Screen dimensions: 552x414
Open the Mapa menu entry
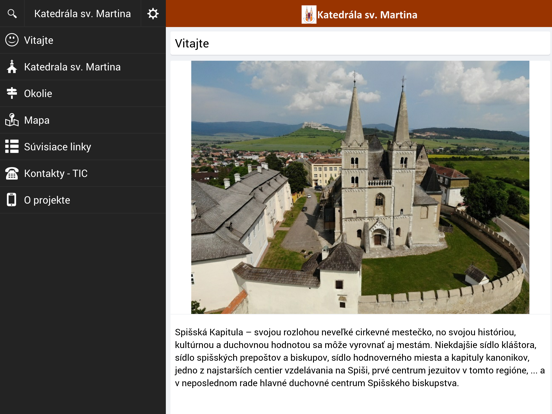point(83,120)
